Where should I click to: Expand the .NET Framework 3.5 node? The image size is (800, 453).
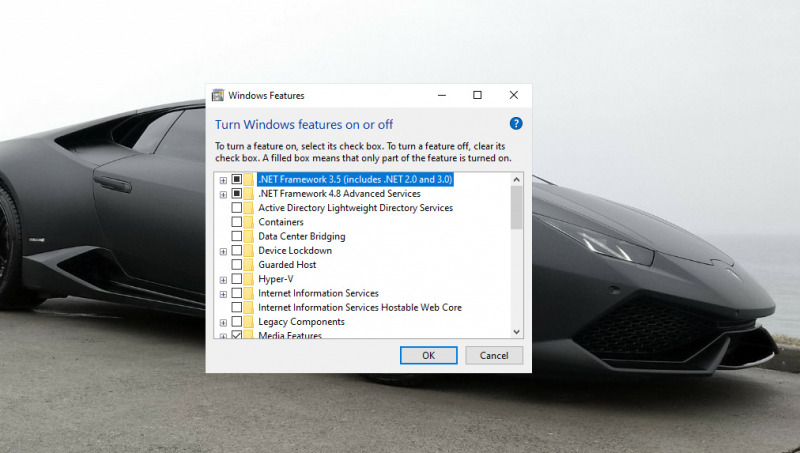(223, 180)
